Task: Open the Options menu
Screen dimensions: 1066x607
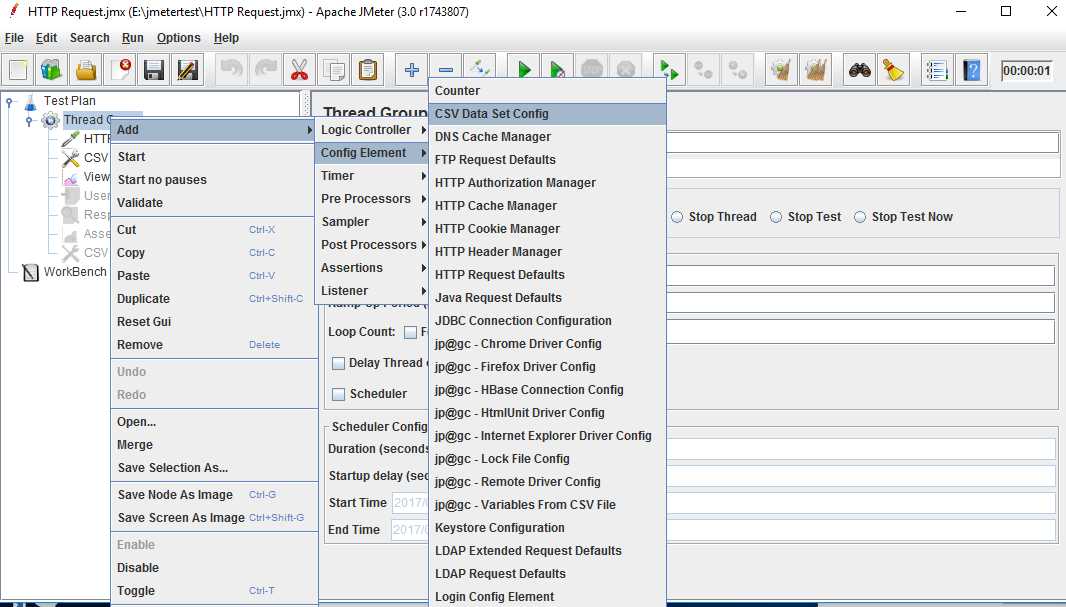Action: pyautogui.click(x=179, y=38)
